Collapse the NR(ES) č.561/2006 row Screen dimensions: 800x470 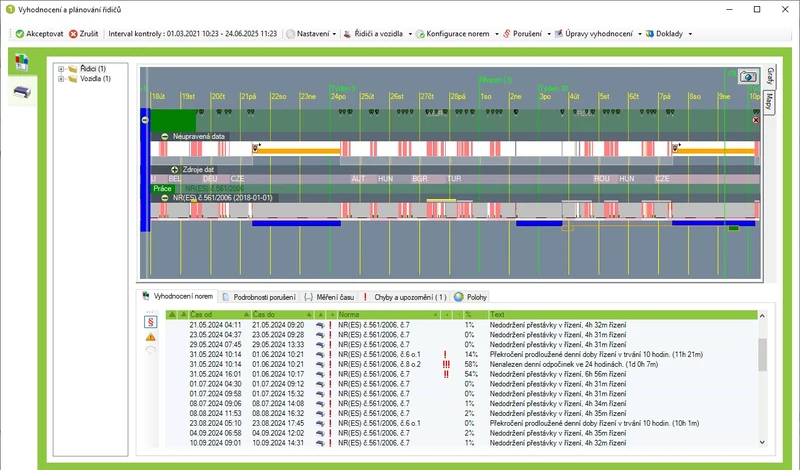coord(165,198)
